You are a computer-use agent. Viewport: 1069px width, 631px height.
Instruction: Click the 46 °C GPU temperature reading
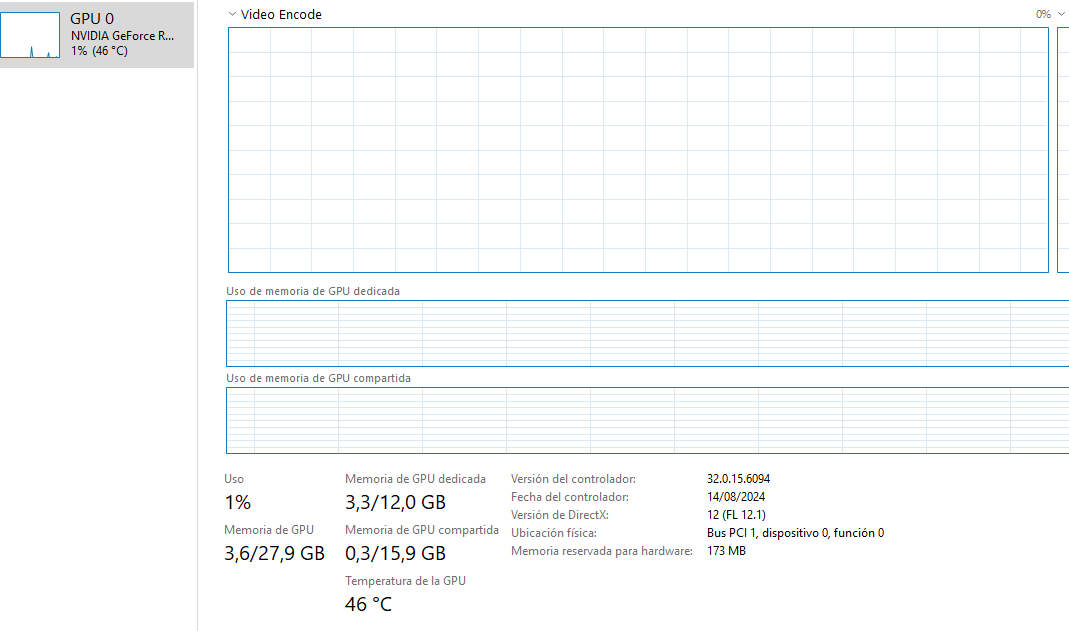pyautogui.click(x=368, y=604)
